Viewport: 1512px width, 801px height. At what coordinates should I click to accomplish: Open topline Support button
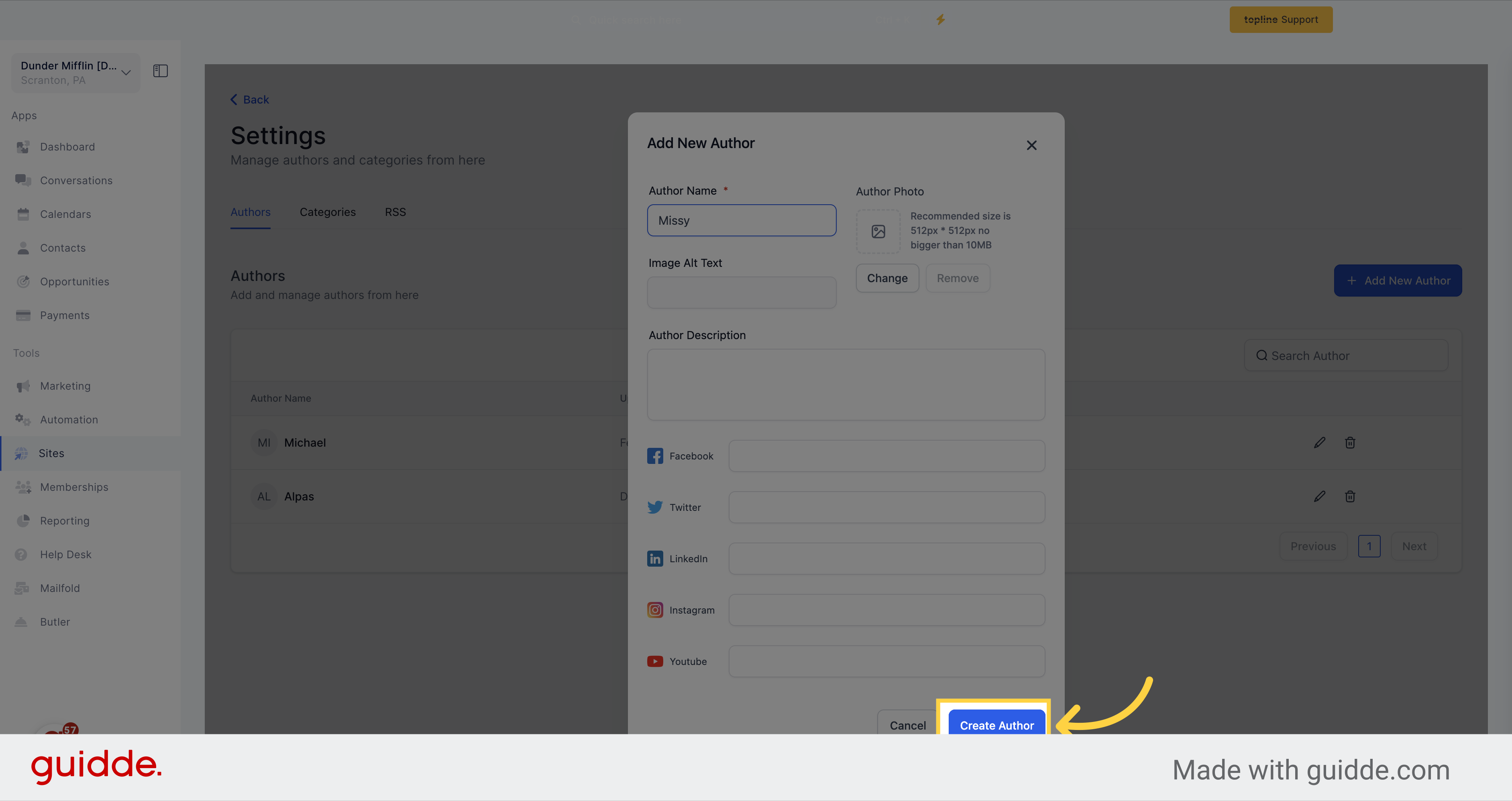[1281, 19]
